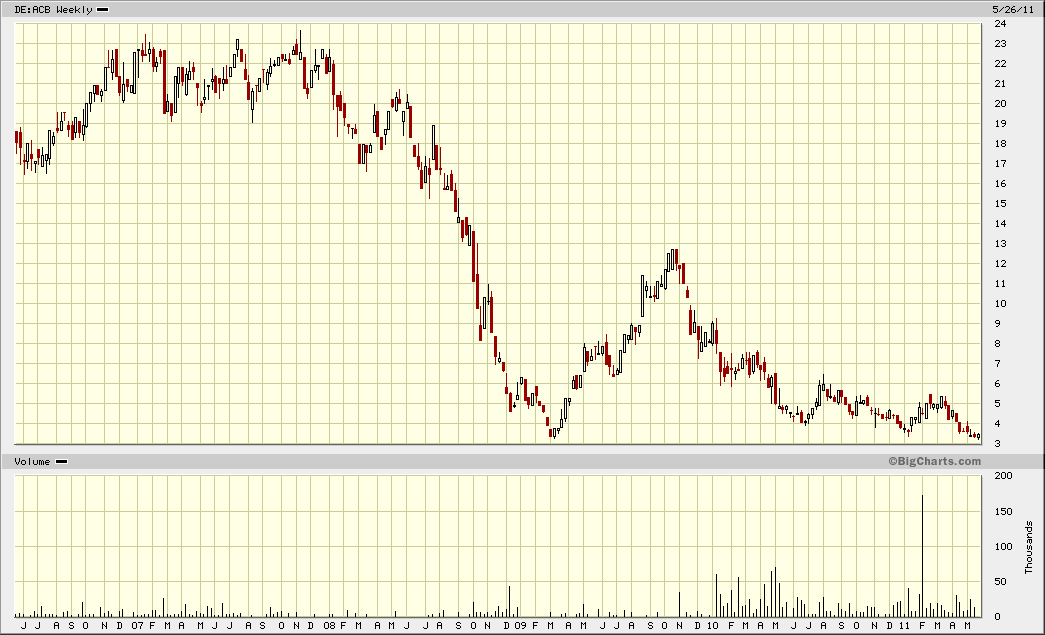Click price axis label '12'
This screenshot has height=635, width=1045.
coord(1000,263)
